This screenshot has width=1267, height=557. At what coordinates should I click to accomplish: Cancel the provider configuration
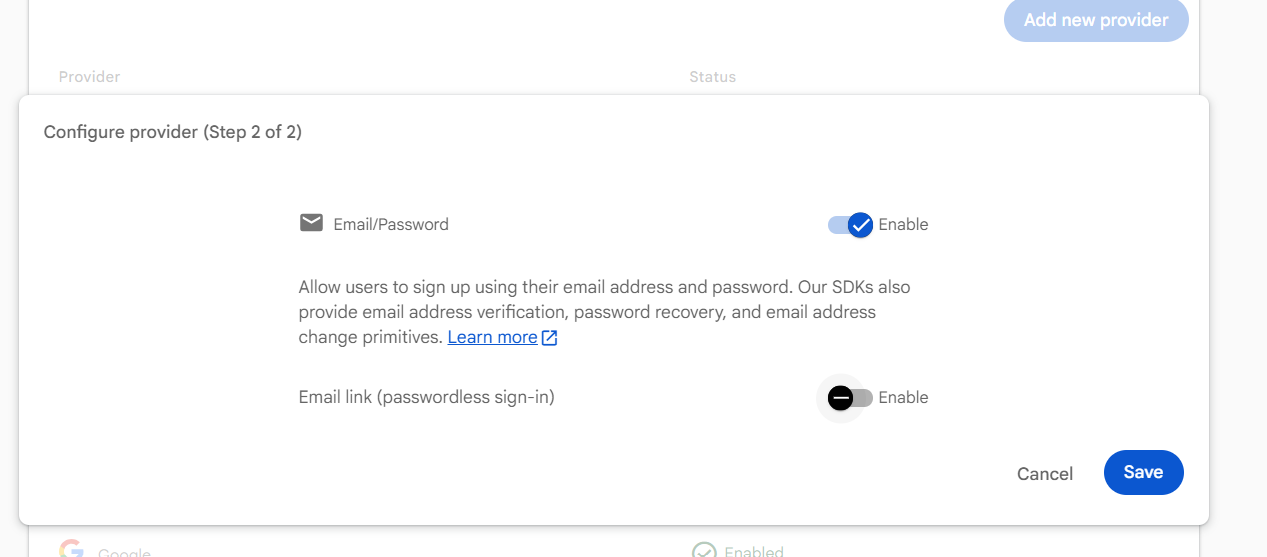click(1045, 474)
